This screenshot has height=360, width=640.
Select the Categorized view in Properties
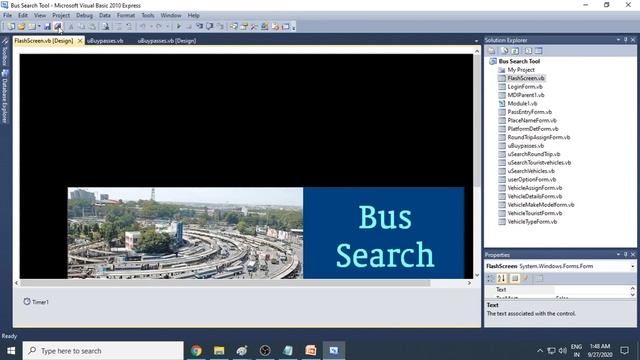[x=491, y=278]
